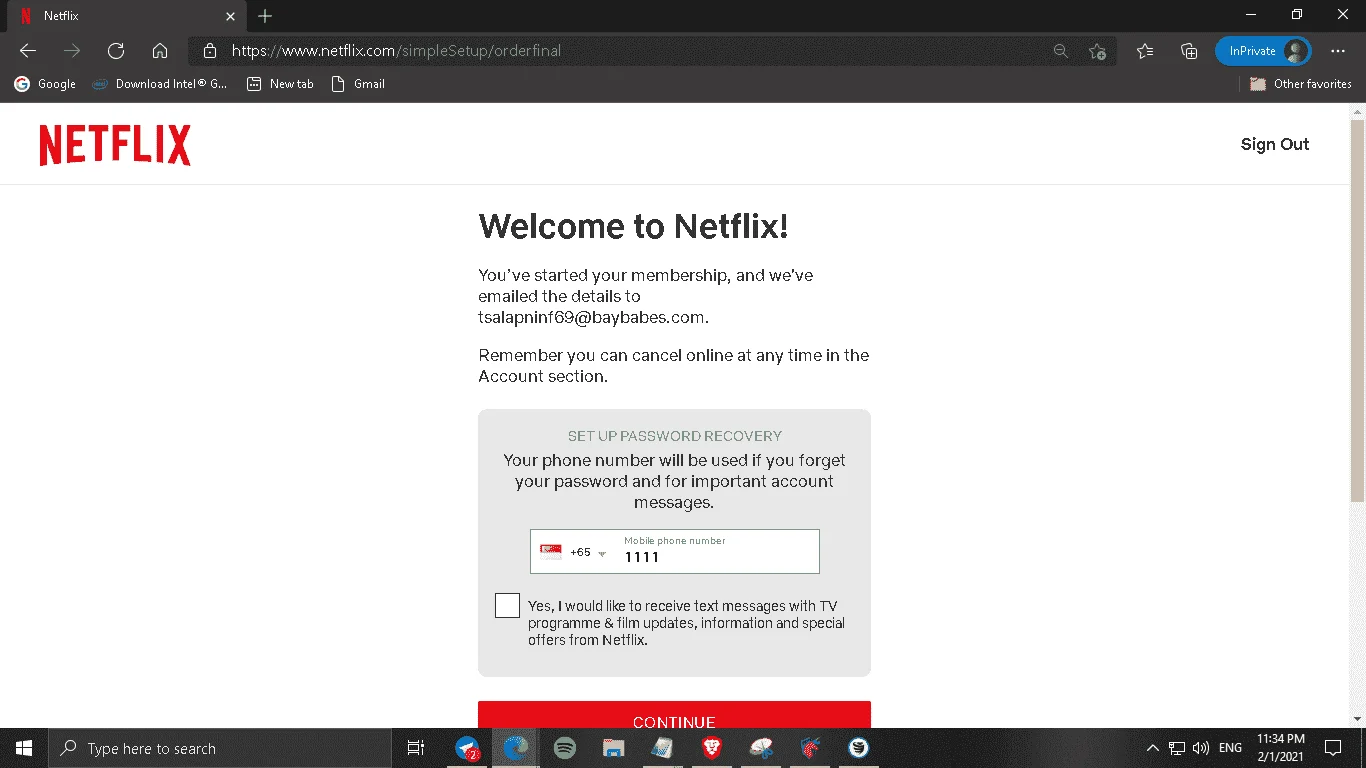1366x768 pixels.
Task: Open the browser home page
Action: tap(160, 51)
